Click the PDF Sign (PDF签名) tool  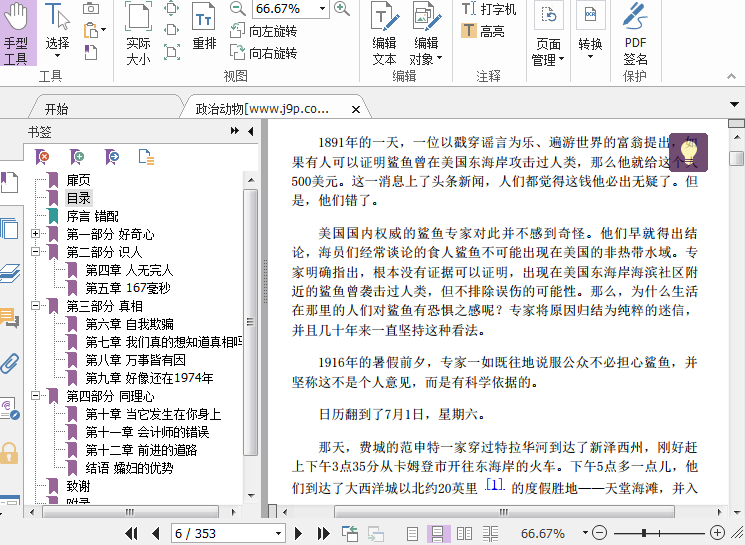[635, 33]
